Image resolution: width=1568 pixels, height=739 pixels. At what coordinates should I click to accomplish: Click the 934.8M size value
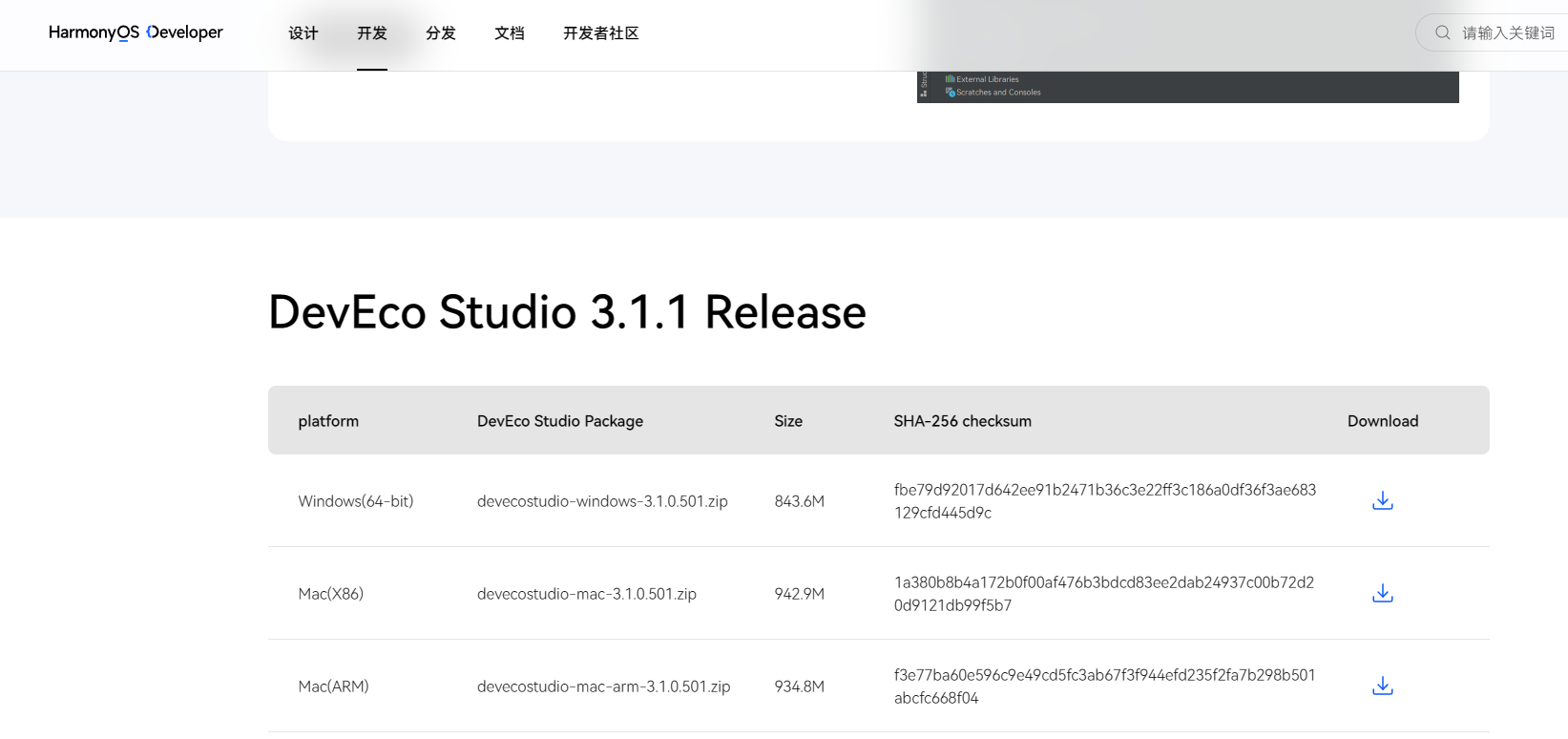pyautogui.click(x=800, y=686)
